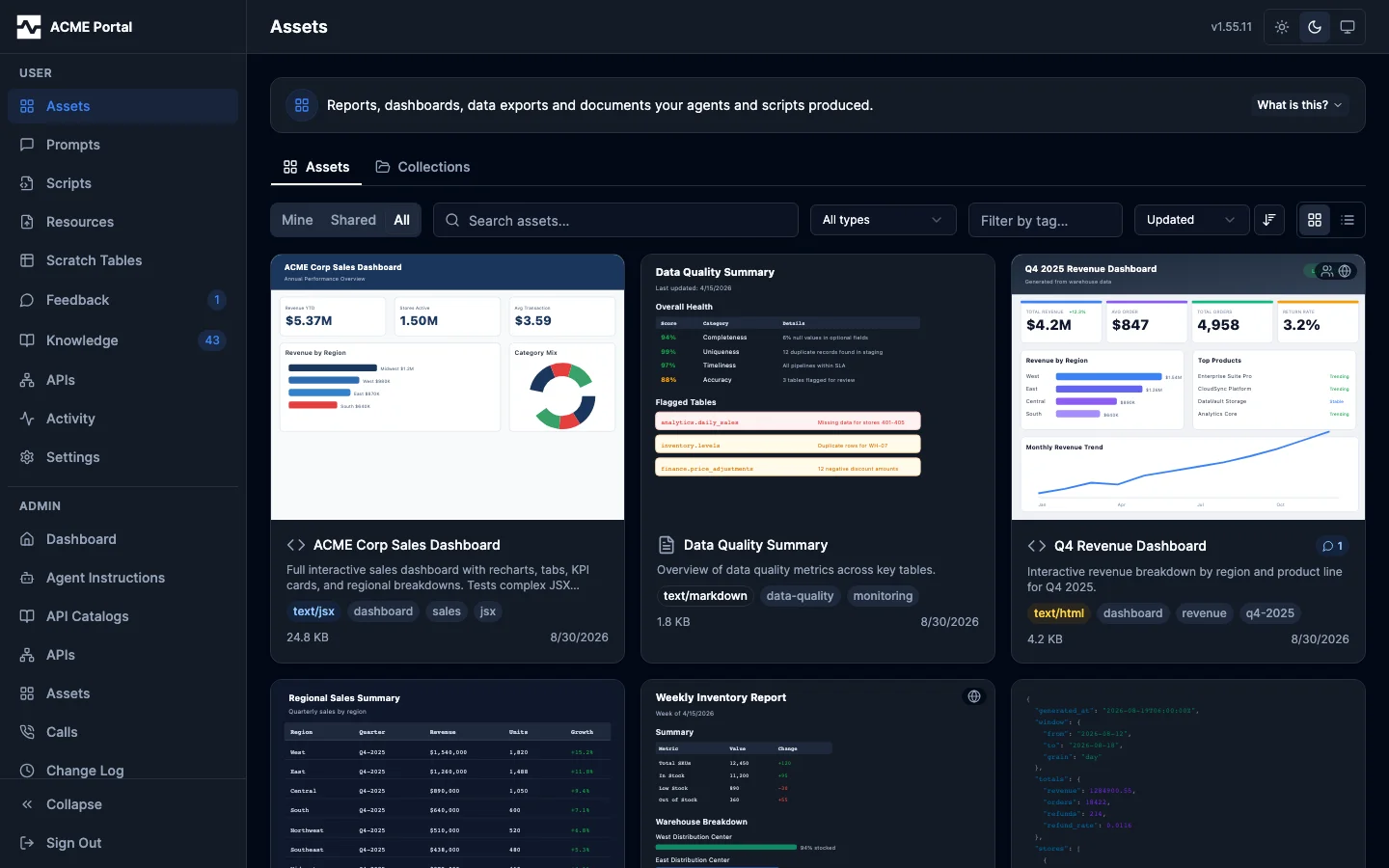The width and height of the screenshot is (1389, 868).
Task: Click the admin Dashboard home icon
Action: [x=27, y=539]
